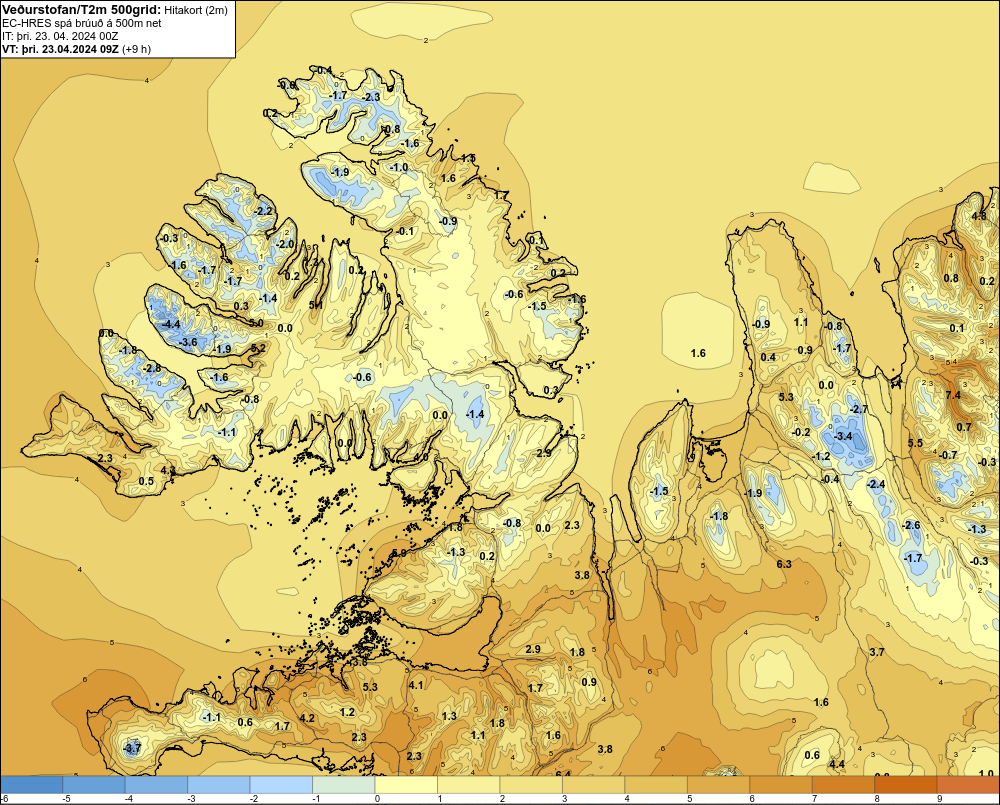Click the 0.5 temperature value

tap(146, 482)
